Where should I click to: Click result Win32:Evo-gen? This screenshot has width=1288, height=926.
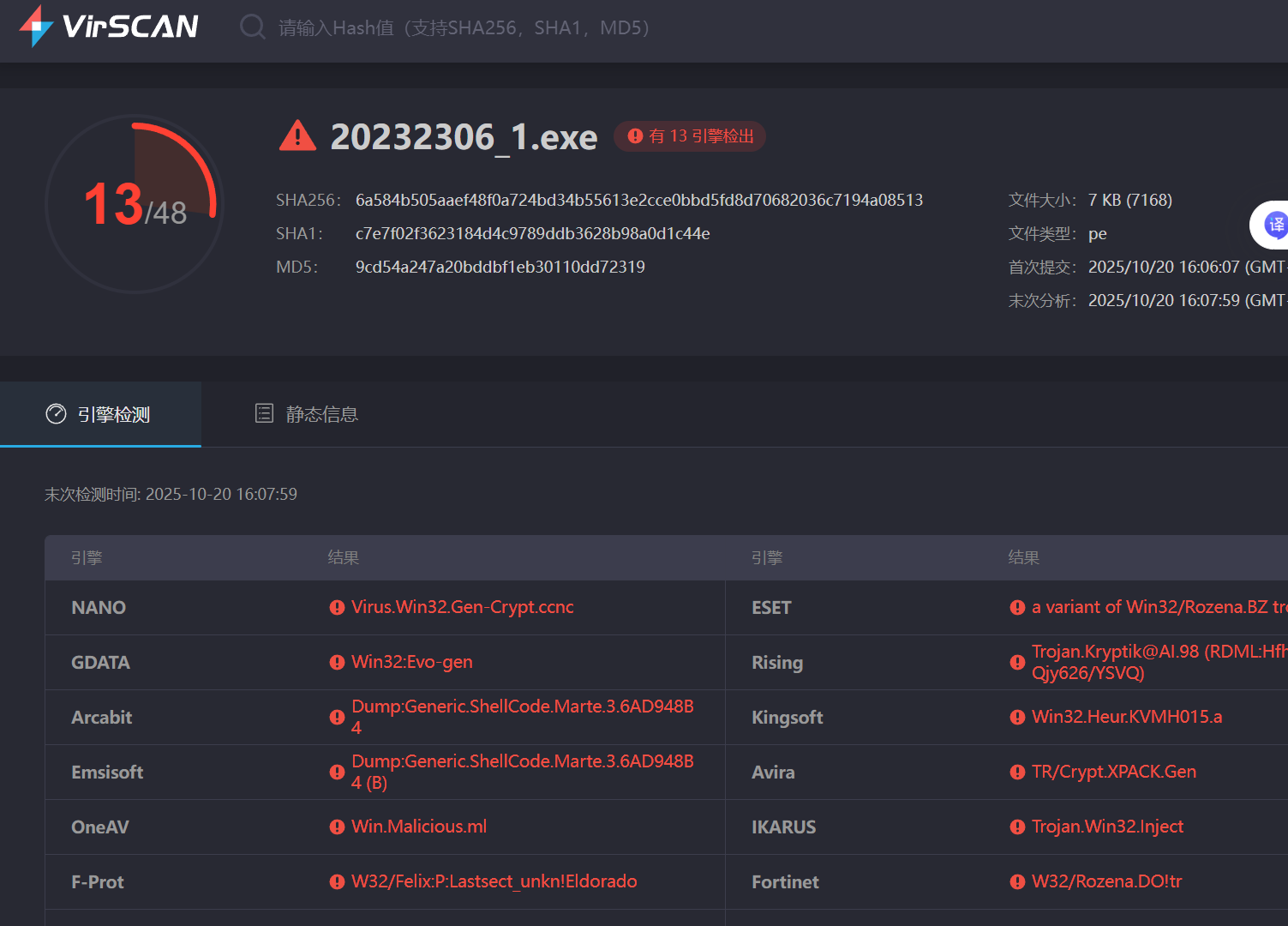pyautogui.click(x=412, y=662)
